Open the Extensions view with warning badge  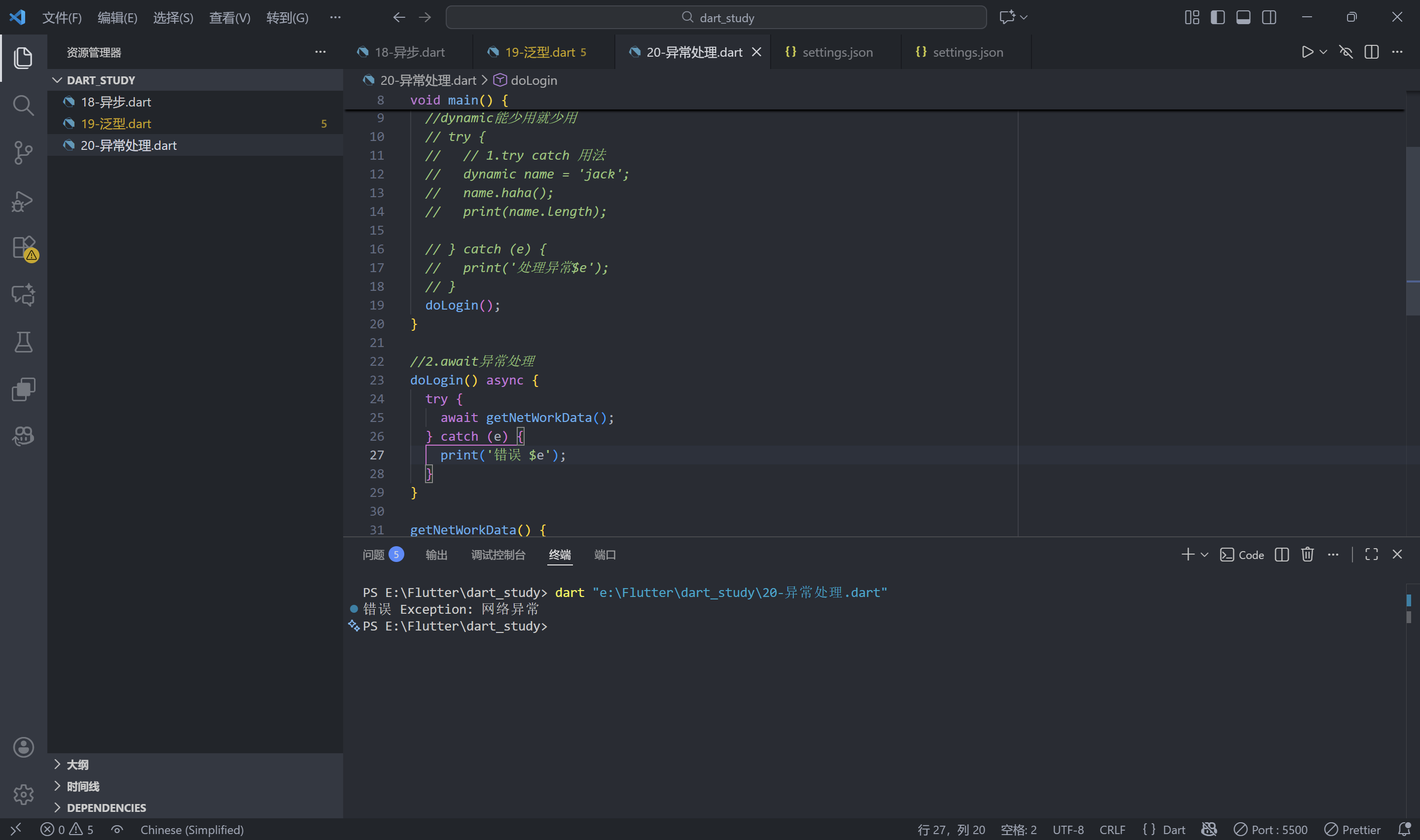pyautogui.click(x=23, y=248)
